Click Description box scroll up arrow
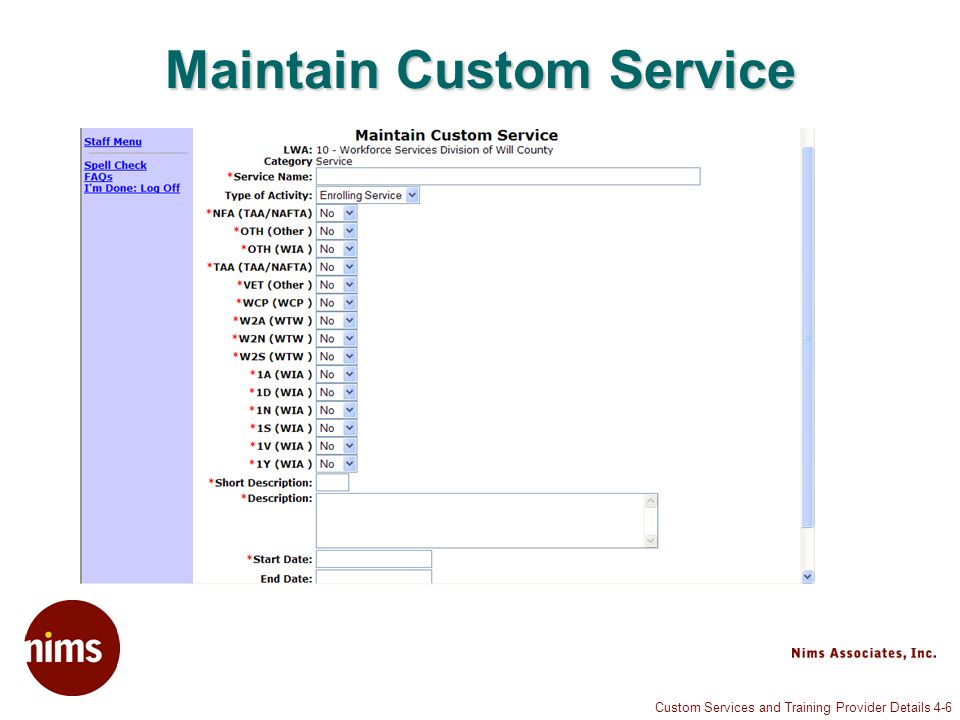The height and width of the screenshot is (720, 960). click(x=650, y=501)
